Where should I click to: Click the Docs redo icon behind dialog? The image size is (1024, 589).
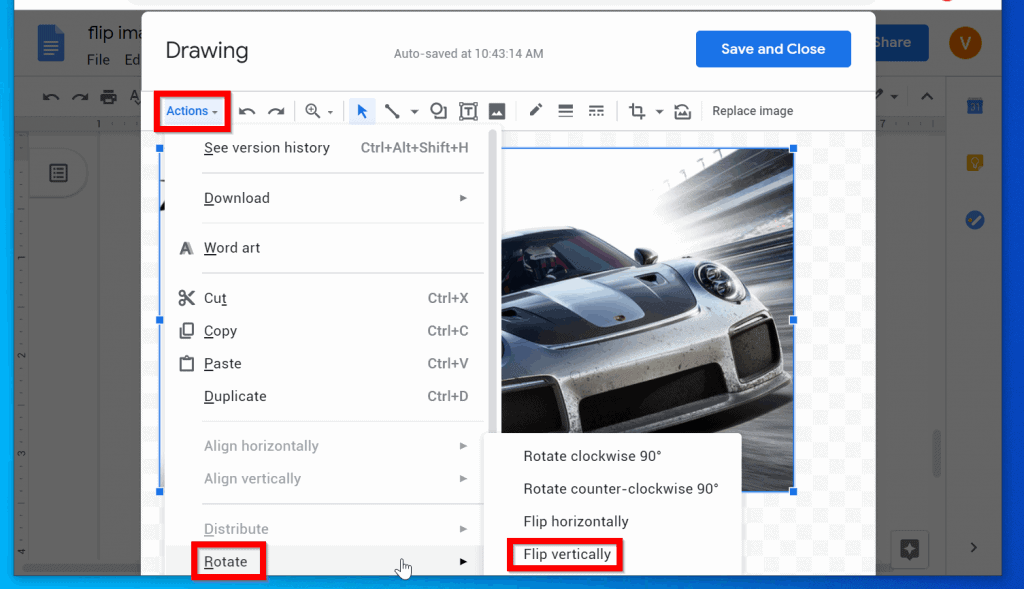[80, 98]
